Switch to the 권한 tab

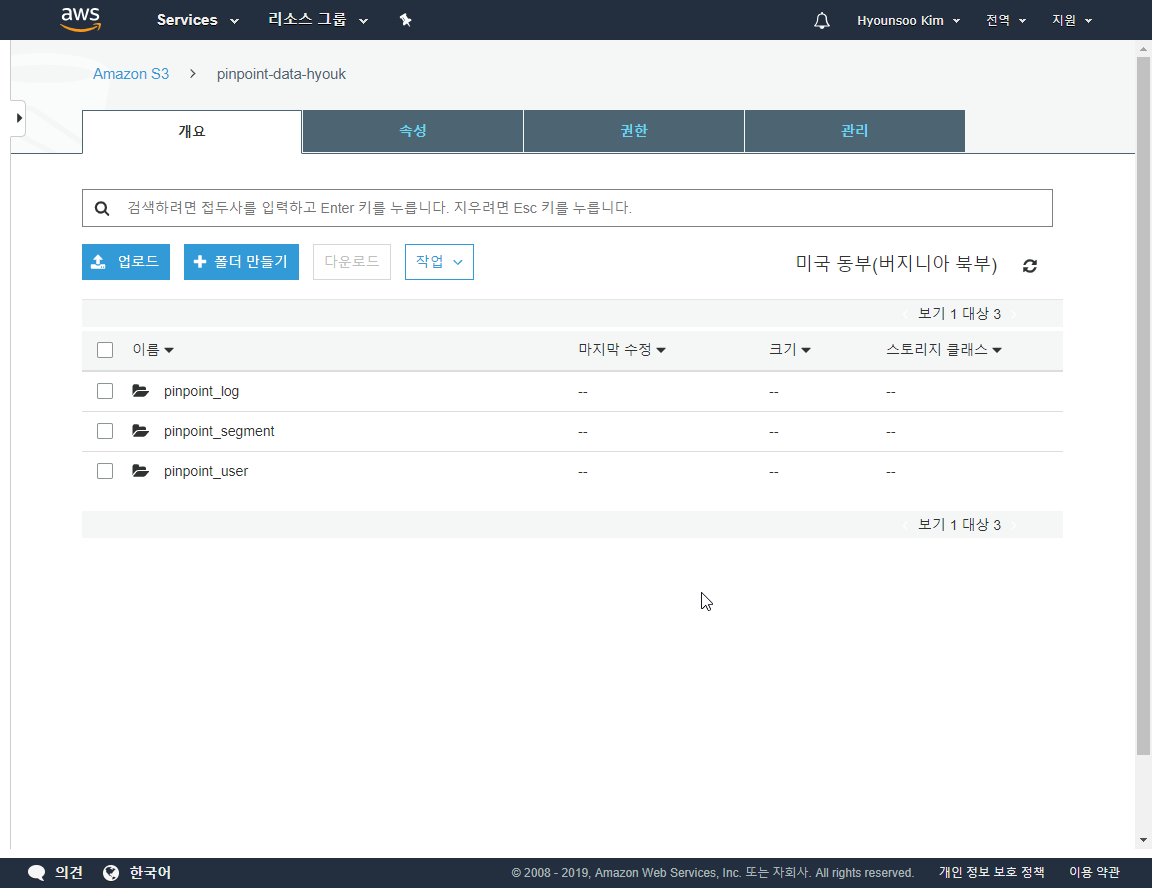tap(634, 131)
